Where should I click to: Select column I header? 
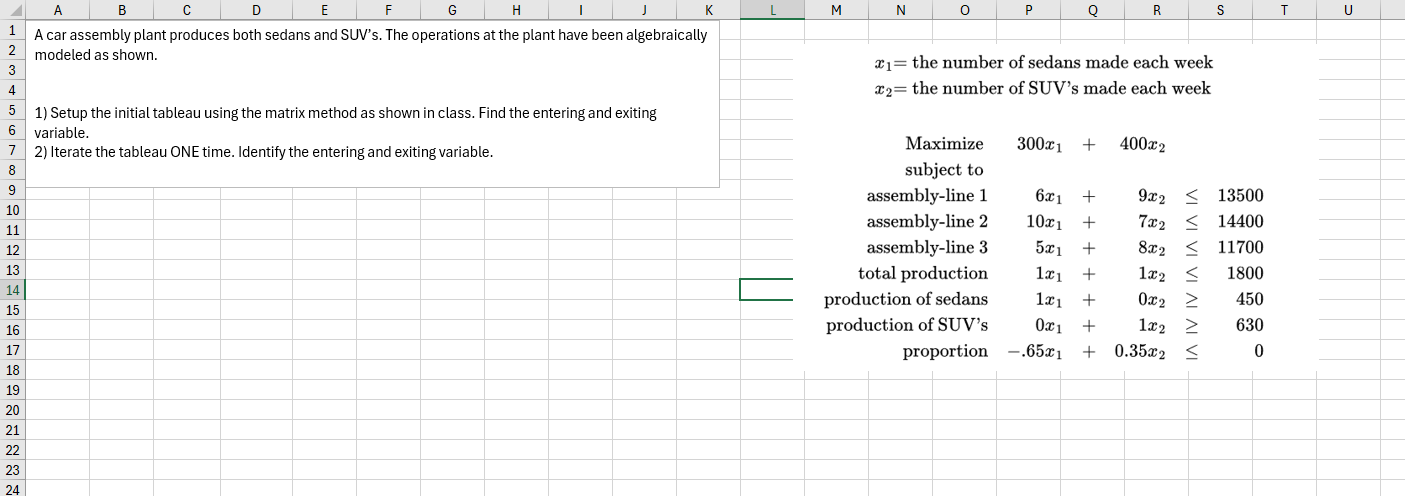coord(580,9)
